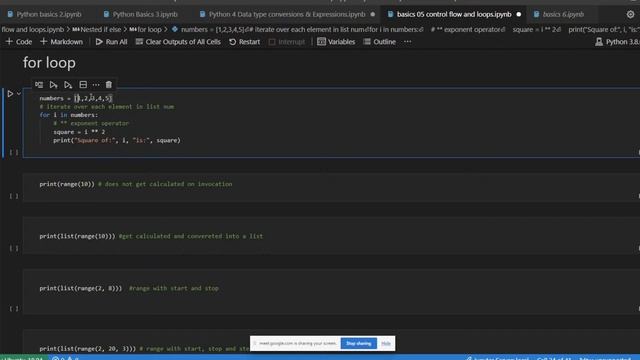Image resolution: width=640 pixels, height=360 pixels.
Task: Switch to basics 6.ipynb tab
Action: point(559,14)
